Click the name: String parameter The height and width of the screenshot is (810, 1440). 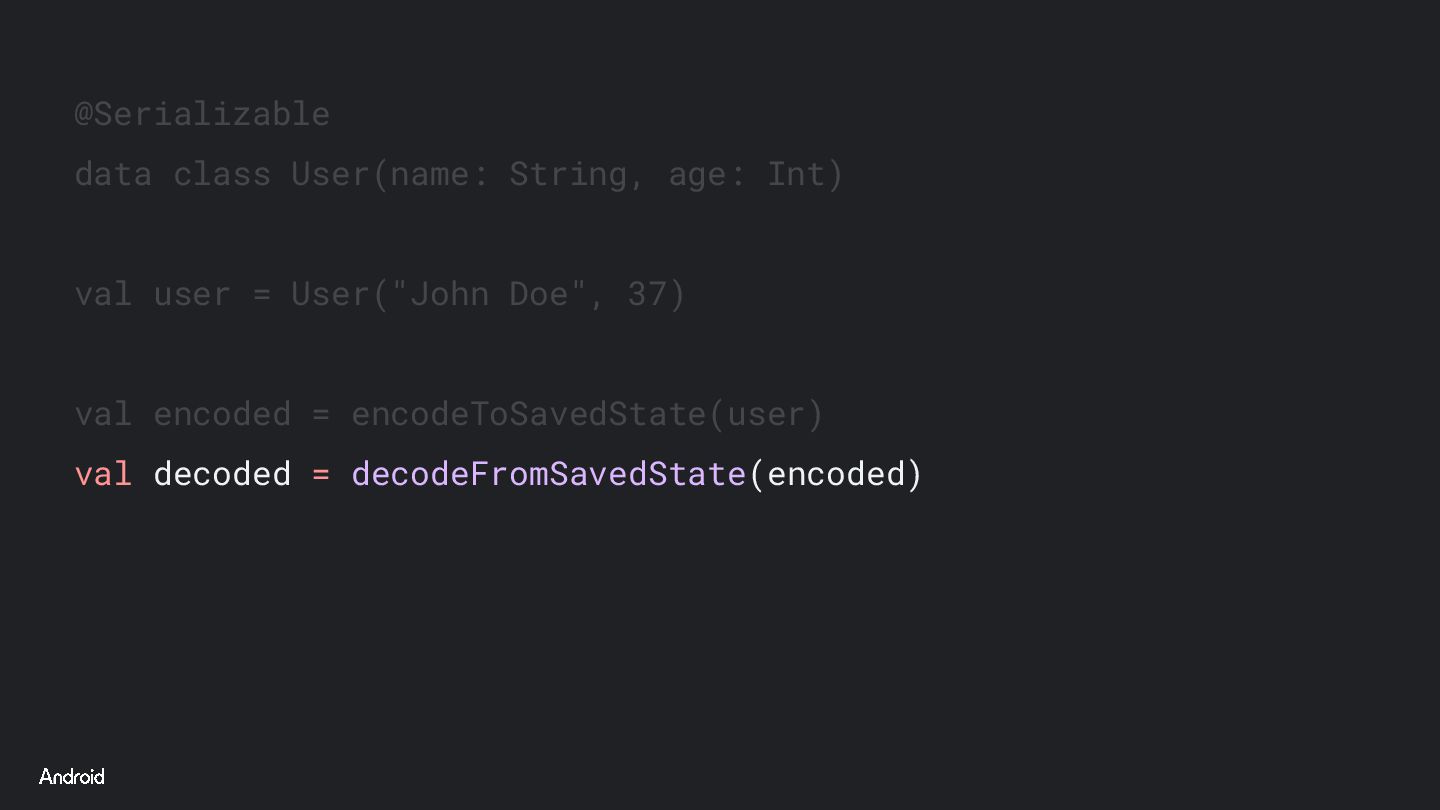coord(509,174)
